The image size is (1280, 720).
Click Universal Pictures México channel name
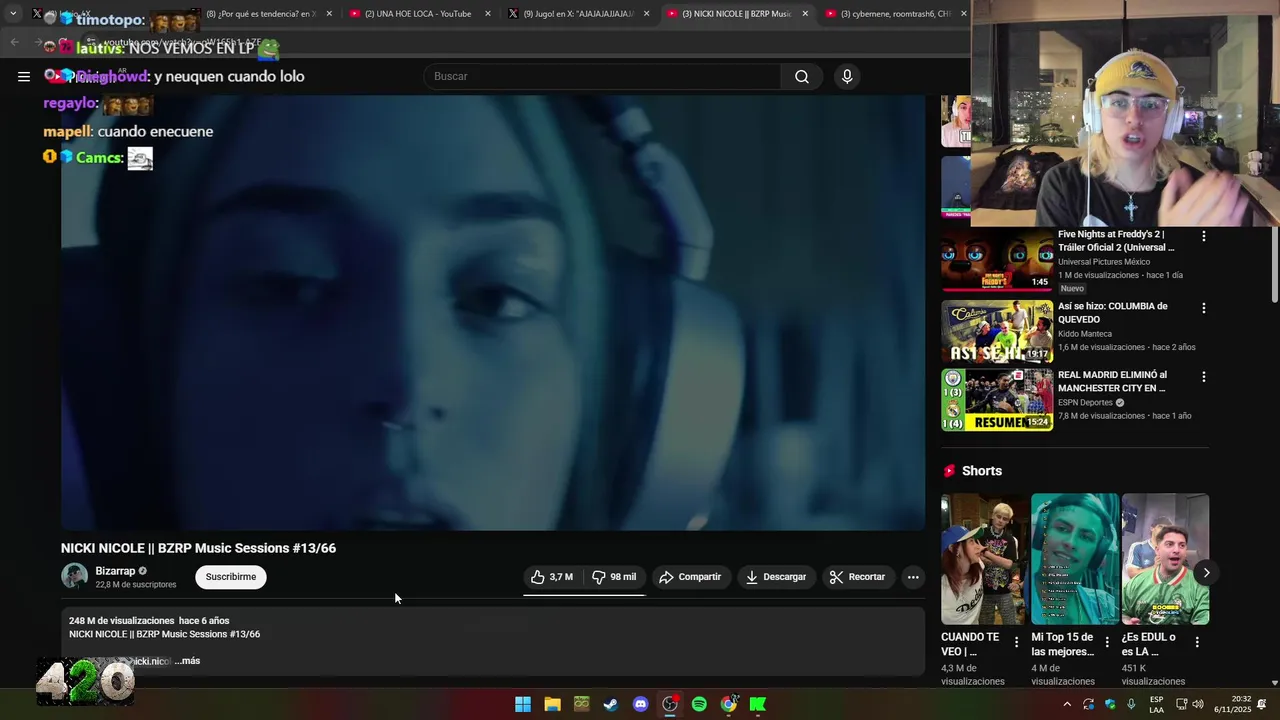coord(1104,262)
